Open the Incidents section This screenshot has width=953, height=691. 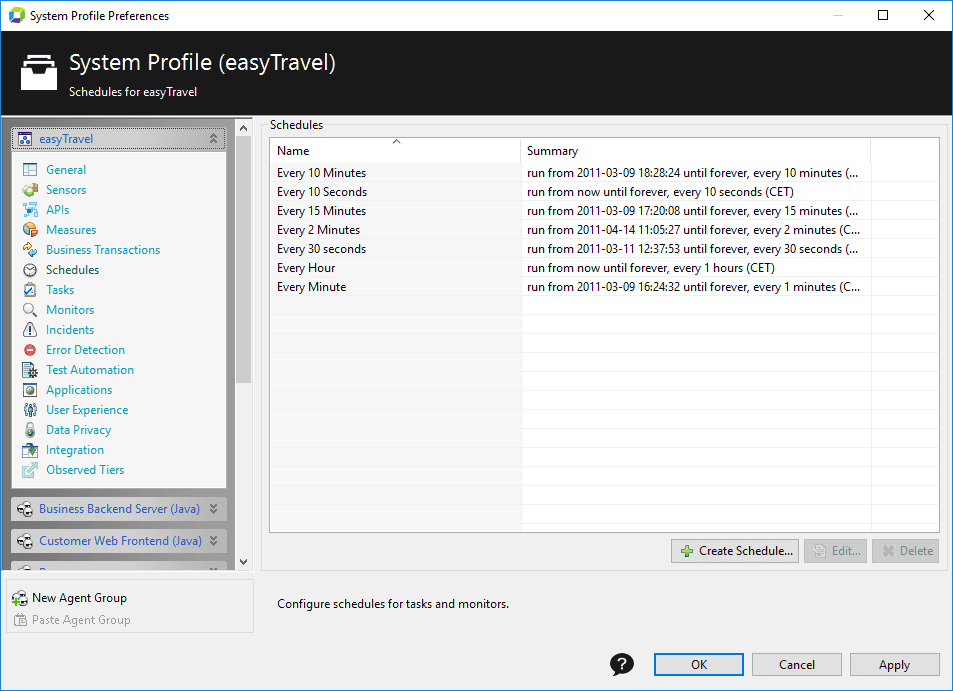[70, 330]
